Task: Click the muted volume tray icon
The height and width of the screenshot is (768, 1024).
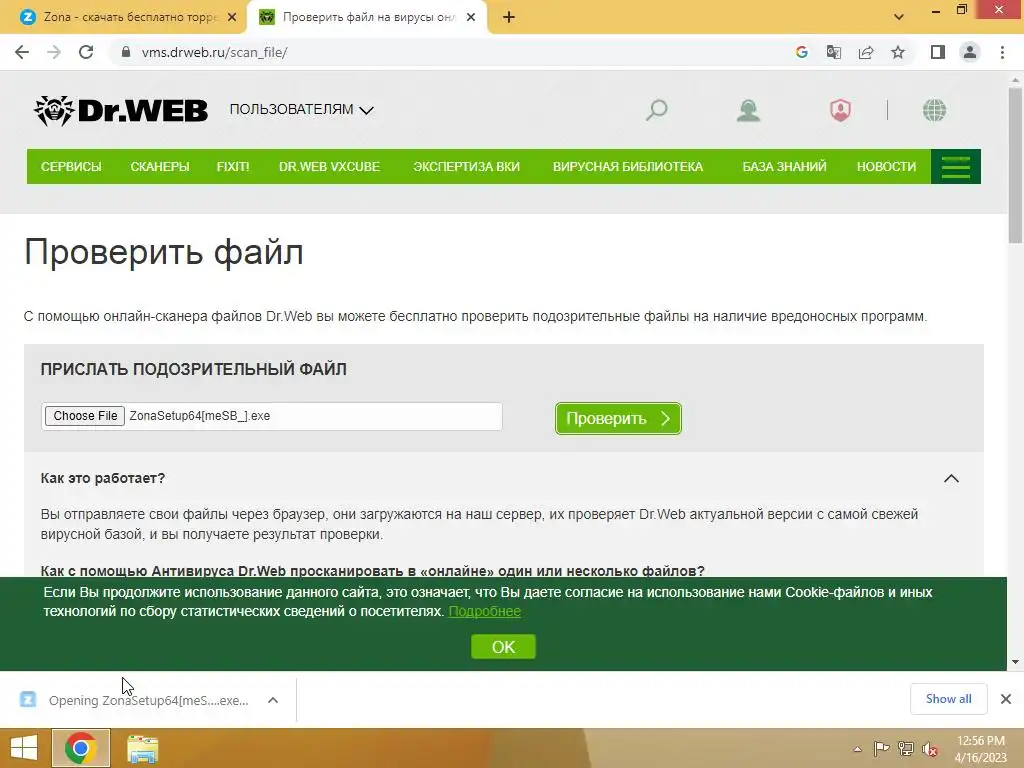Action: pos(930,749)
